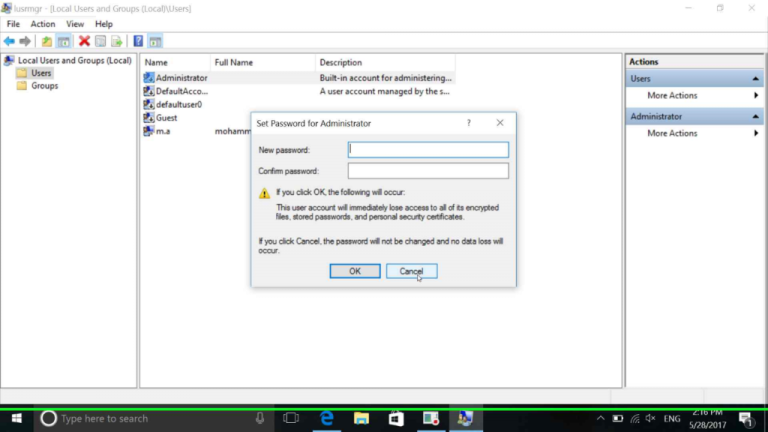Select the Administrator user name text
This screenshot has width=768, height=432.
click(182, 78)
